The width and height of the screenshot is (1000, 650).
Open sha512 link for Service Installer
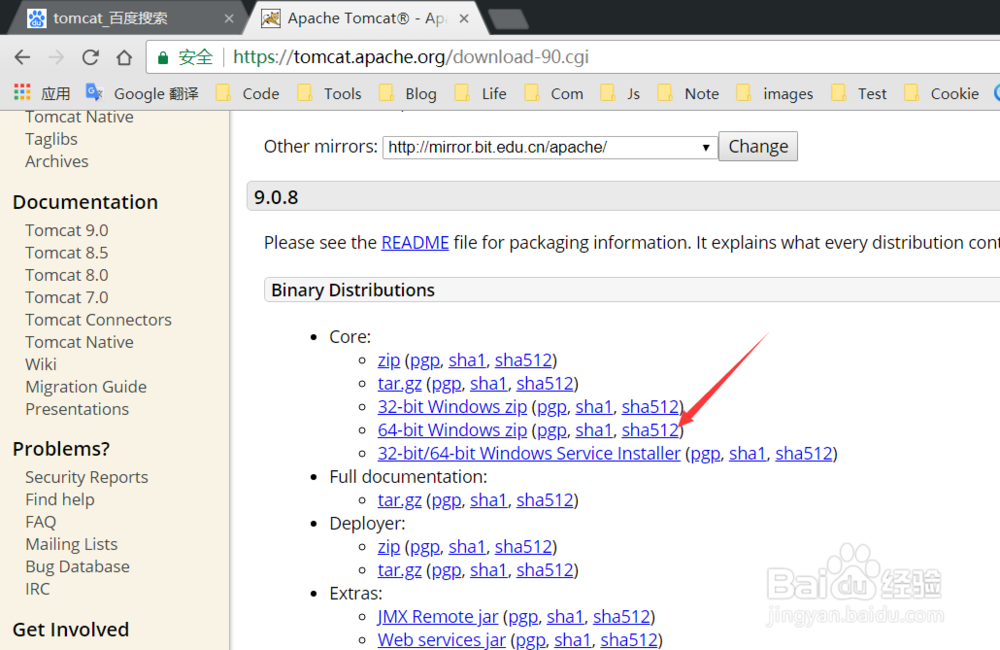tap(804, 454)
